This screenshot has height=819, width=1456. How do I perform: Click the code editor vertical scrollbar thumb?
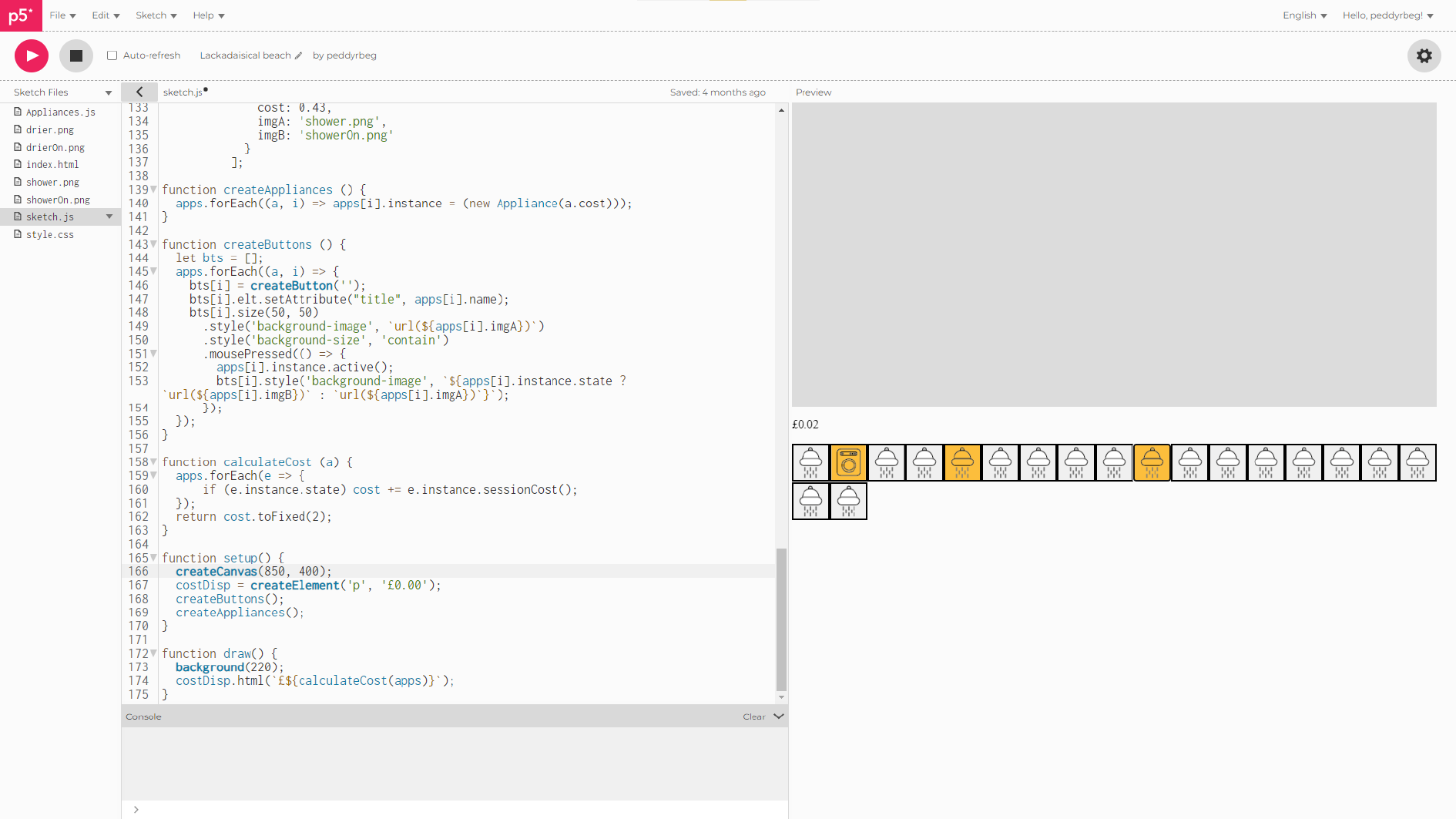(781, 619)
